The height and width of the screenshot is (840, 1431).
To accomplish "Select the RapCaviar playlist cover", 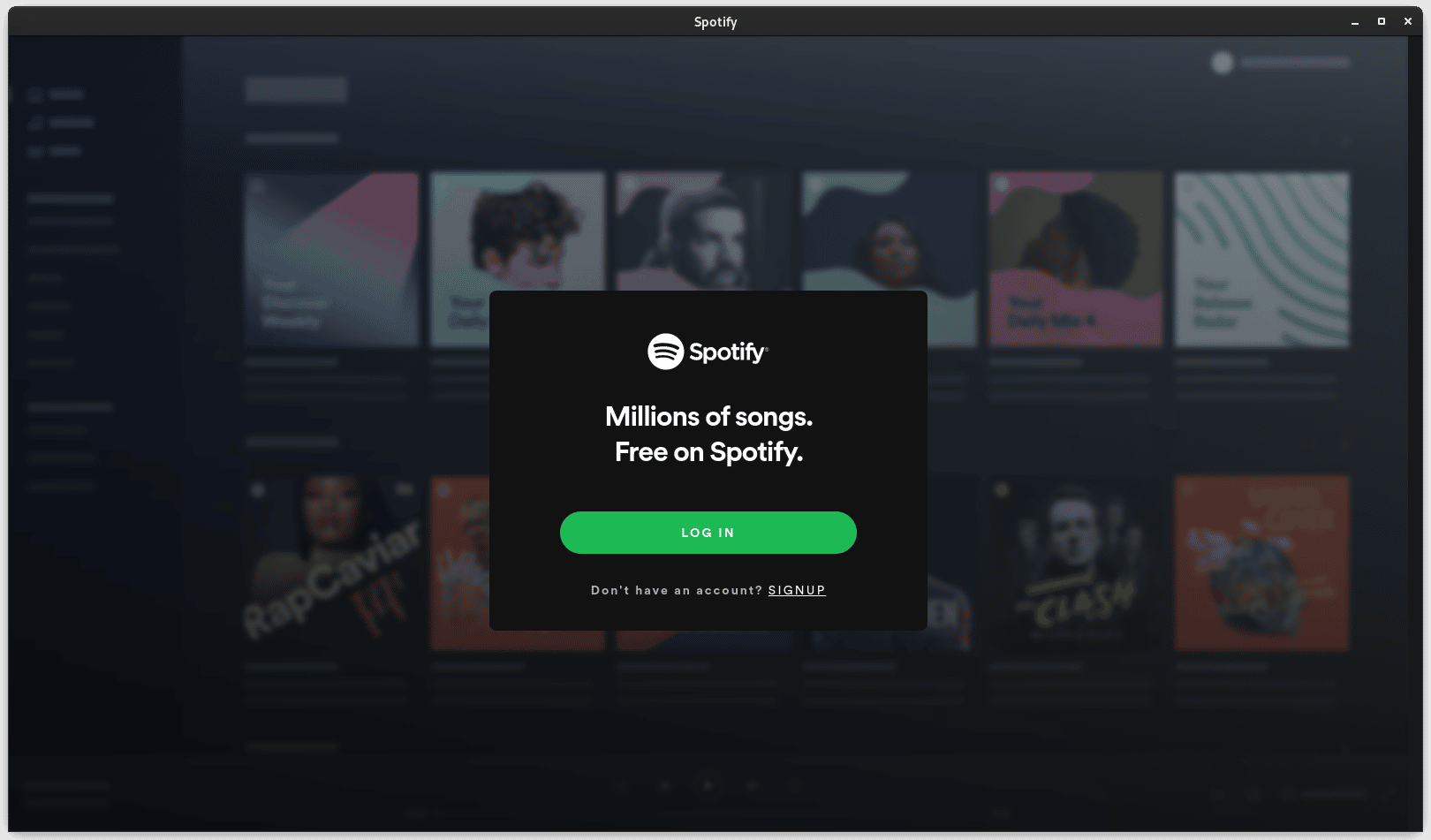I will (x=332, y=563).
